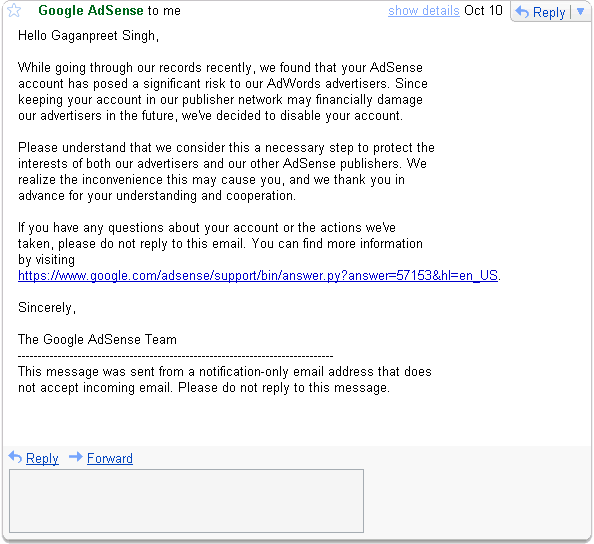Click the paragraph about disabling your account

tap(223, 91)
